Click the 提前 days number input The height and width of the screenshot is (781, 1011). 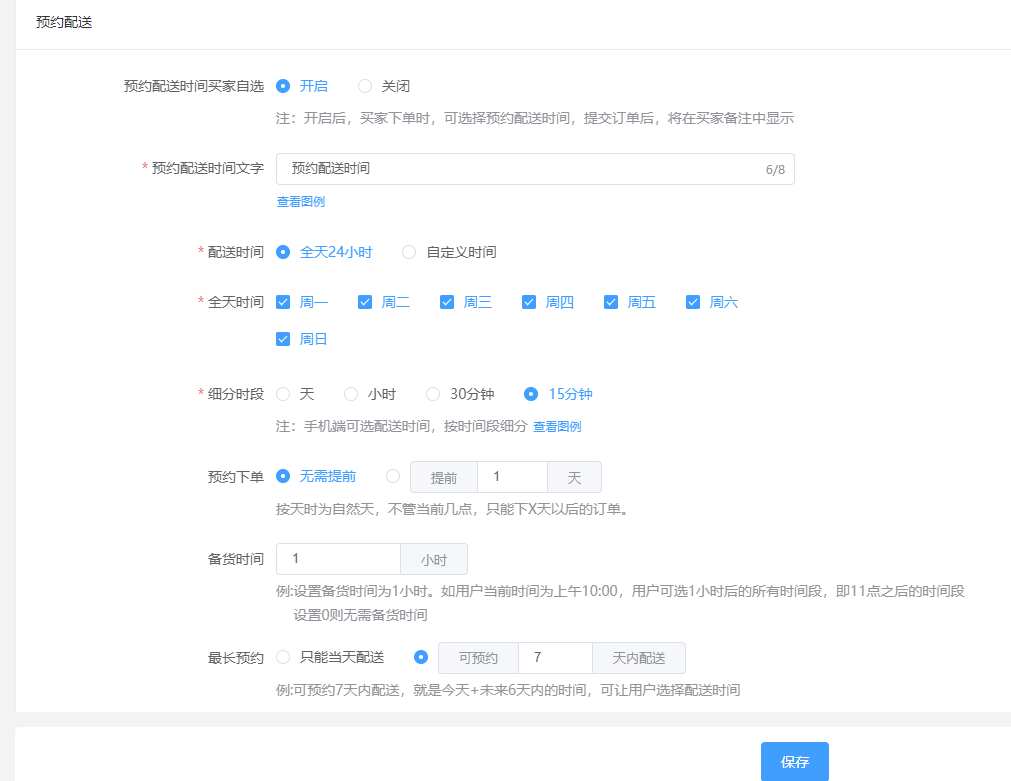click(513, 477)
